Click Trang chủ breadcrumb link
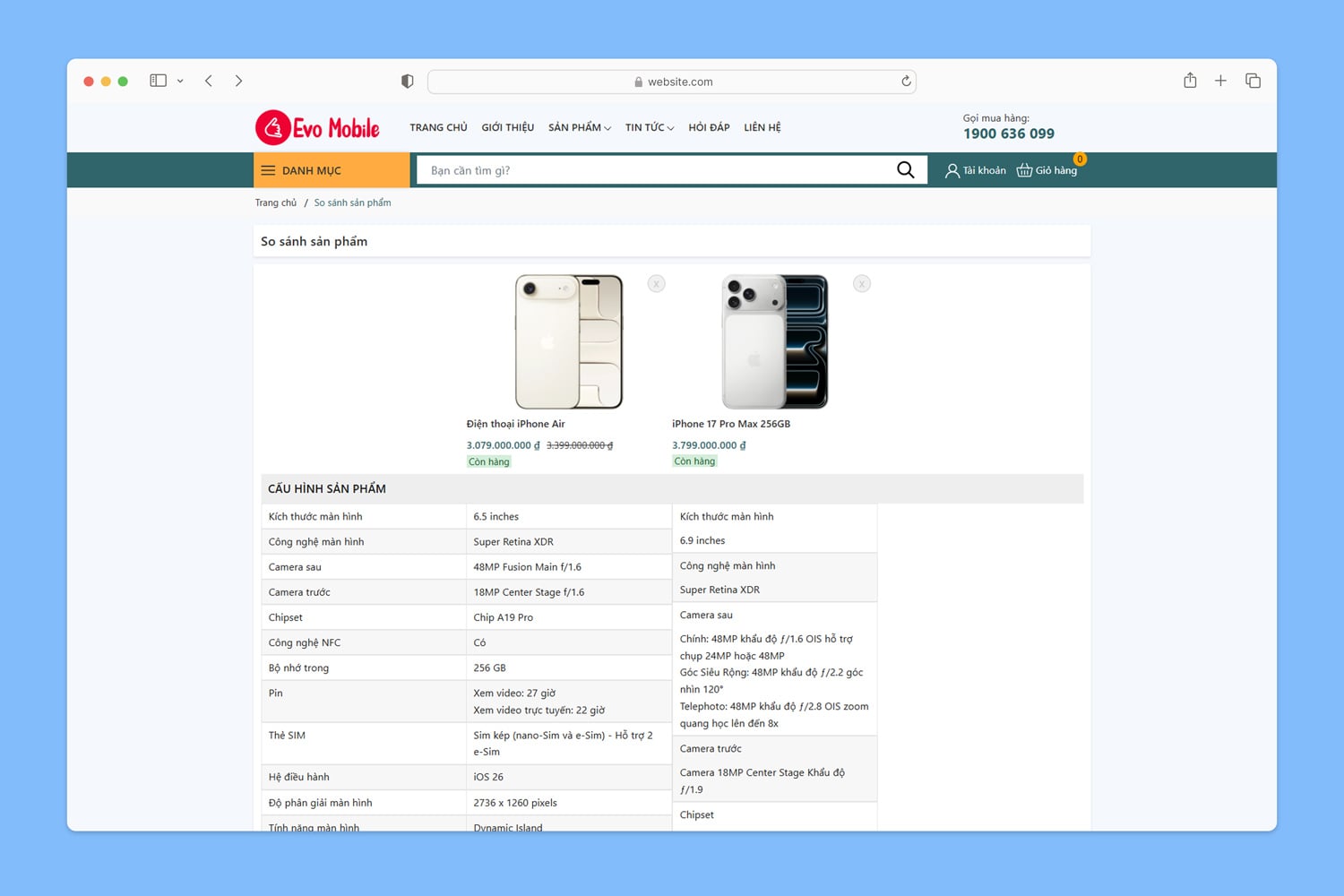 click(275, 202)
